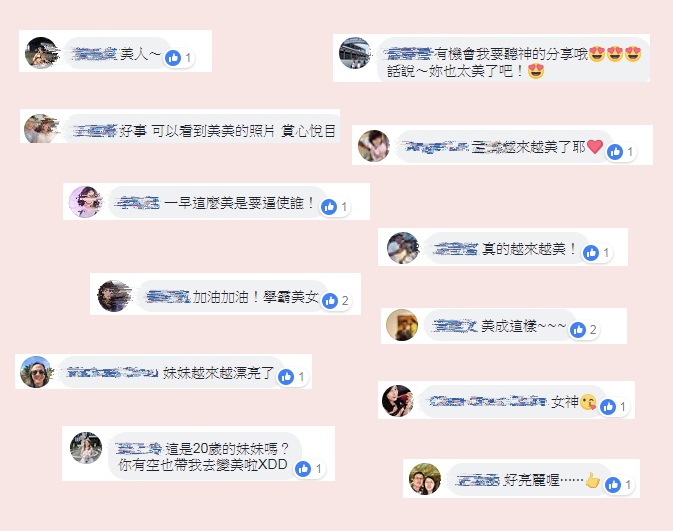Click the like reaction on 美成這樣 comment
The image size is (673, 531).
(578, 330)
